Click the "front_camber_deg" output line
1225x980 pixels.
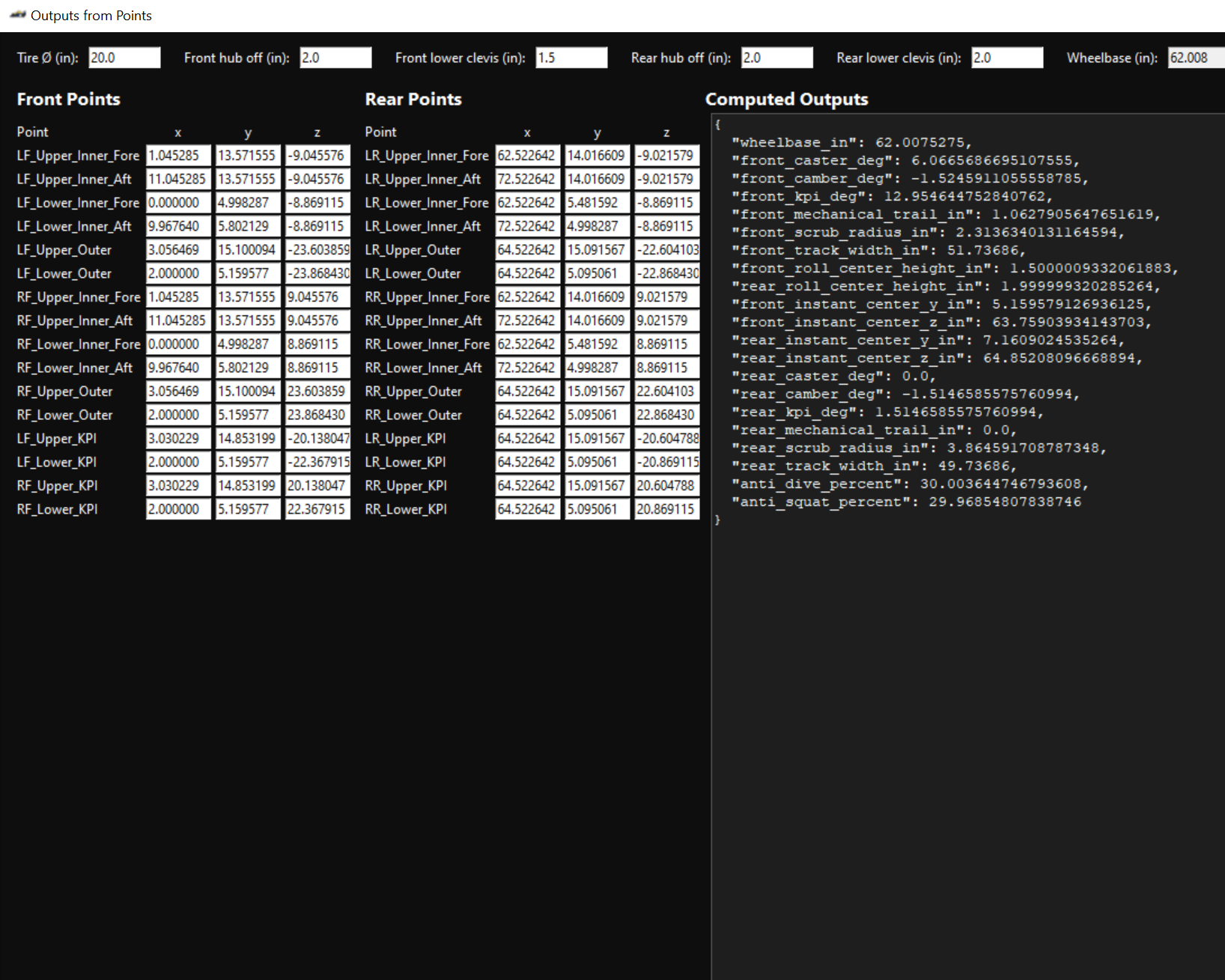pos(911,179)
